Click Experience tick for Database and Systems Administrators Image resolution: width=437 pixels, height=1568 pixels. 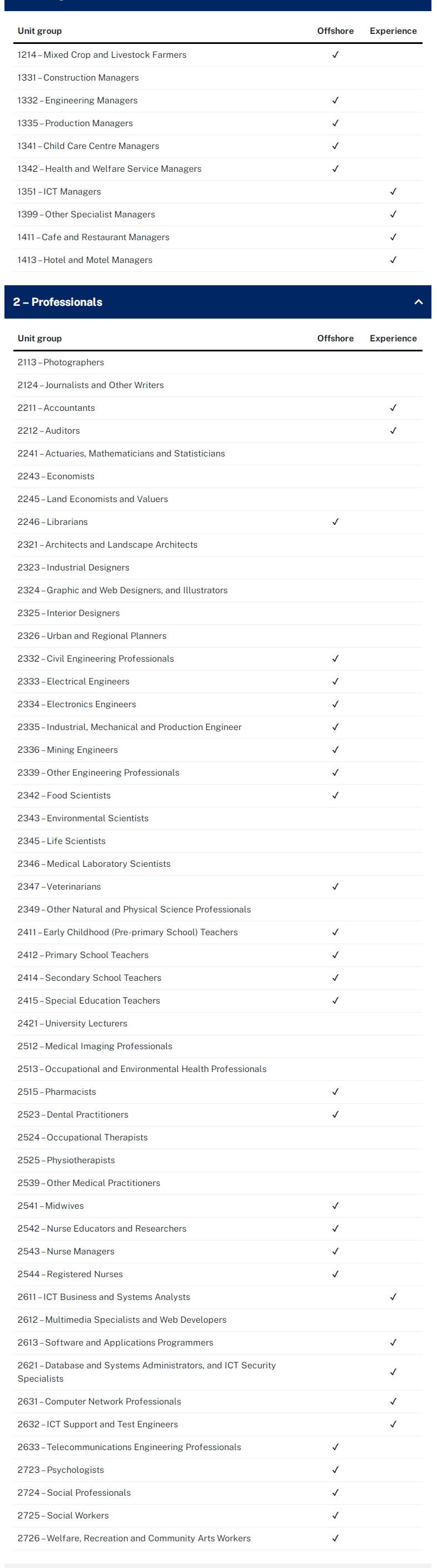(393, 1371)
